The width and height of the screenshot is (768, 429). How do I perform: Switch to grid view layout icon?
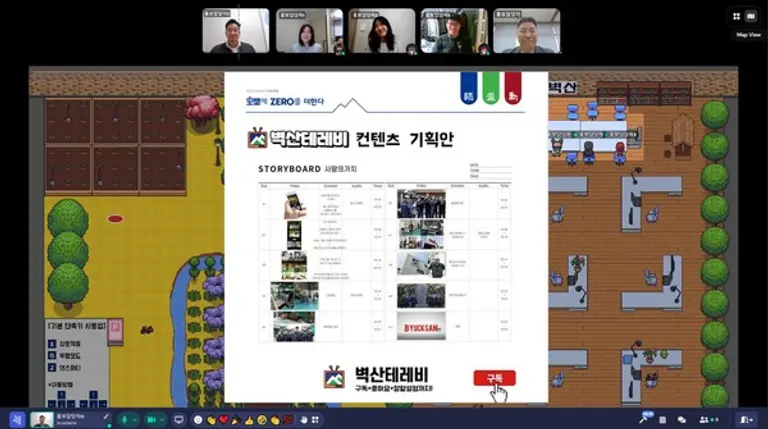pos(736,17)
